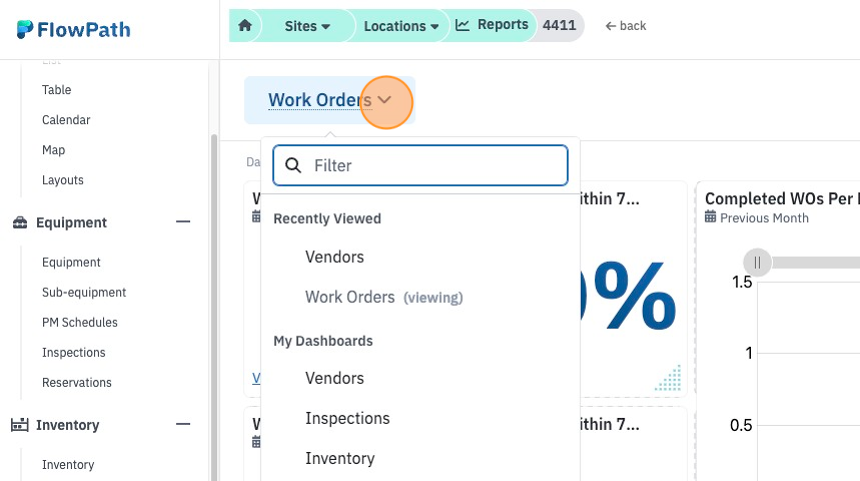Screen dimensions: 860x481
Task: Open the Locations dropdown
Action: 401,26
